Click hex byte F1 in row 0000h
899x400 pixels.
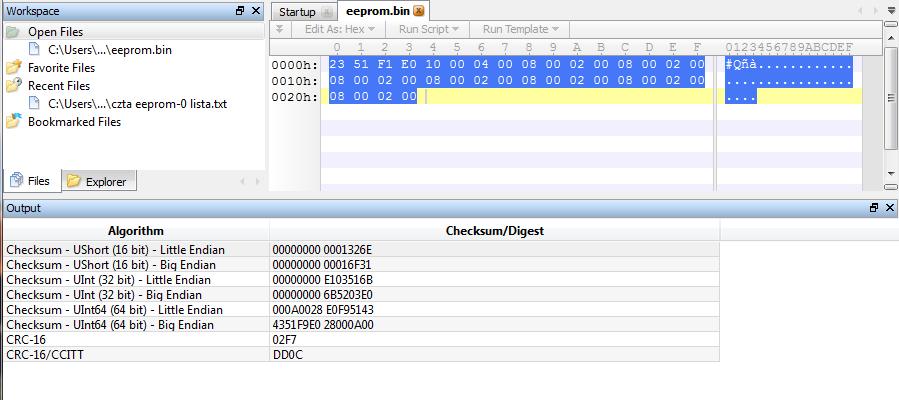(x=385, y=65)
